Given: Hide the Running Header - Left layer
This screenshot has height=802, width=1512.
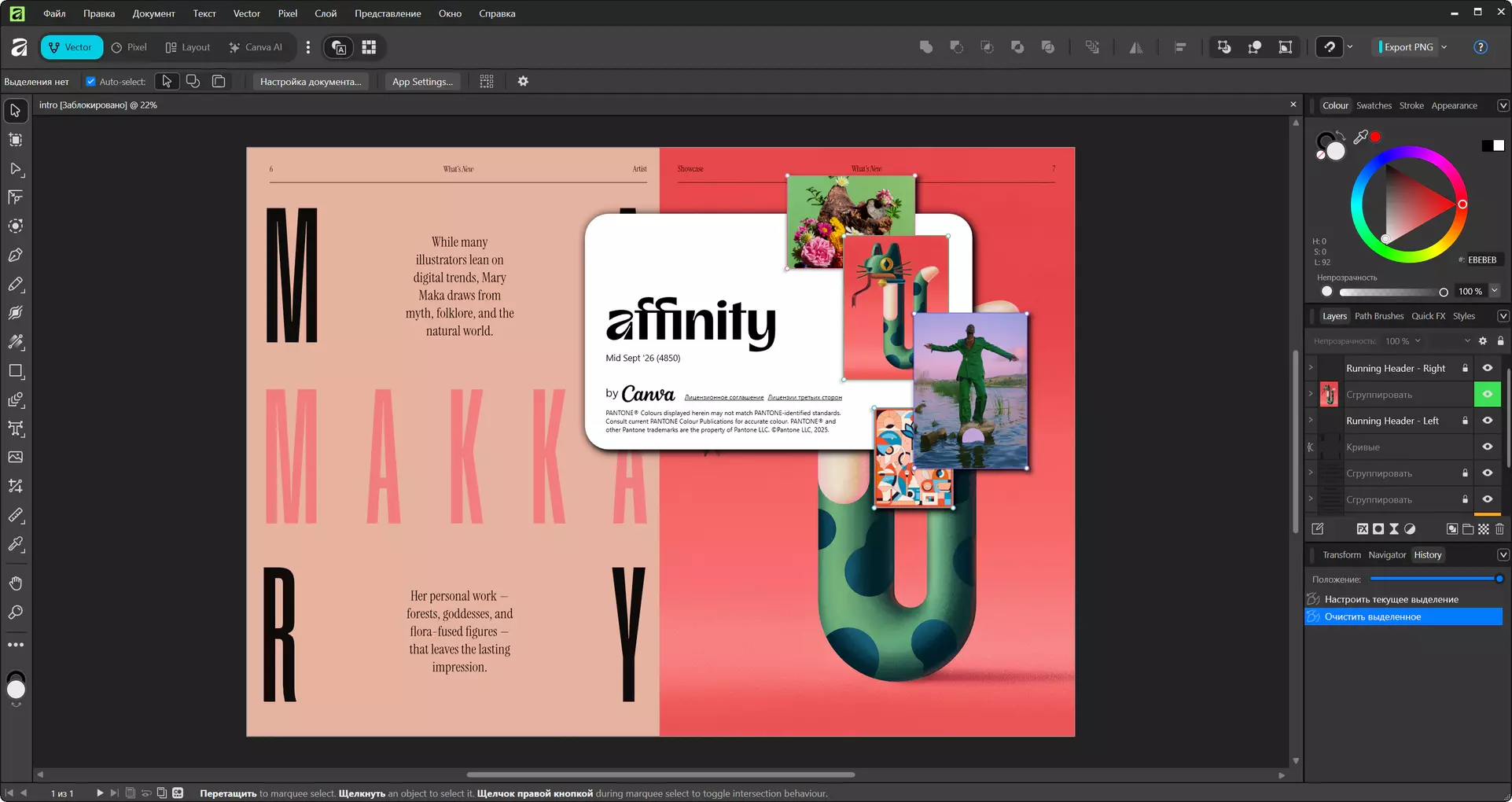Looking at the screenshot, I should coord(1488,421).
